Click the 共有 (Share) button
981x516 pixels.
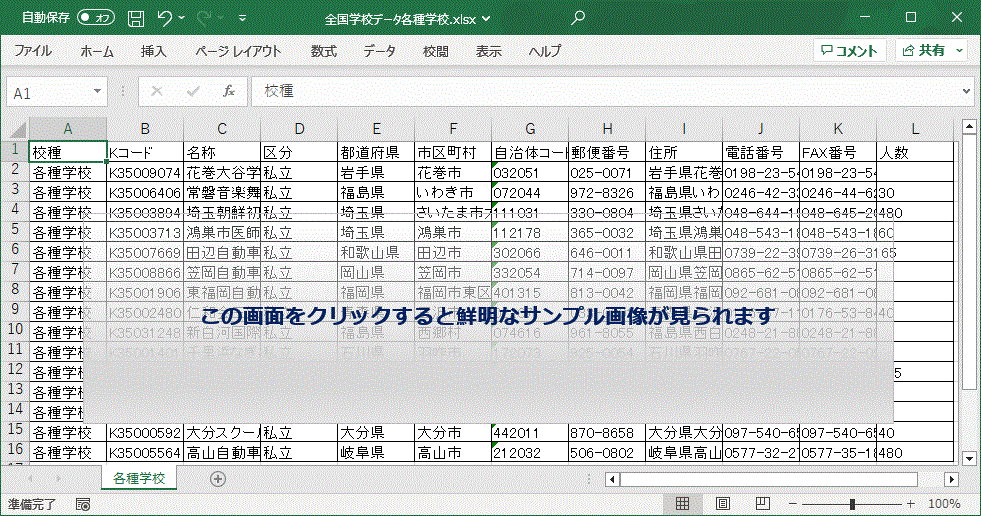point(931,51)
